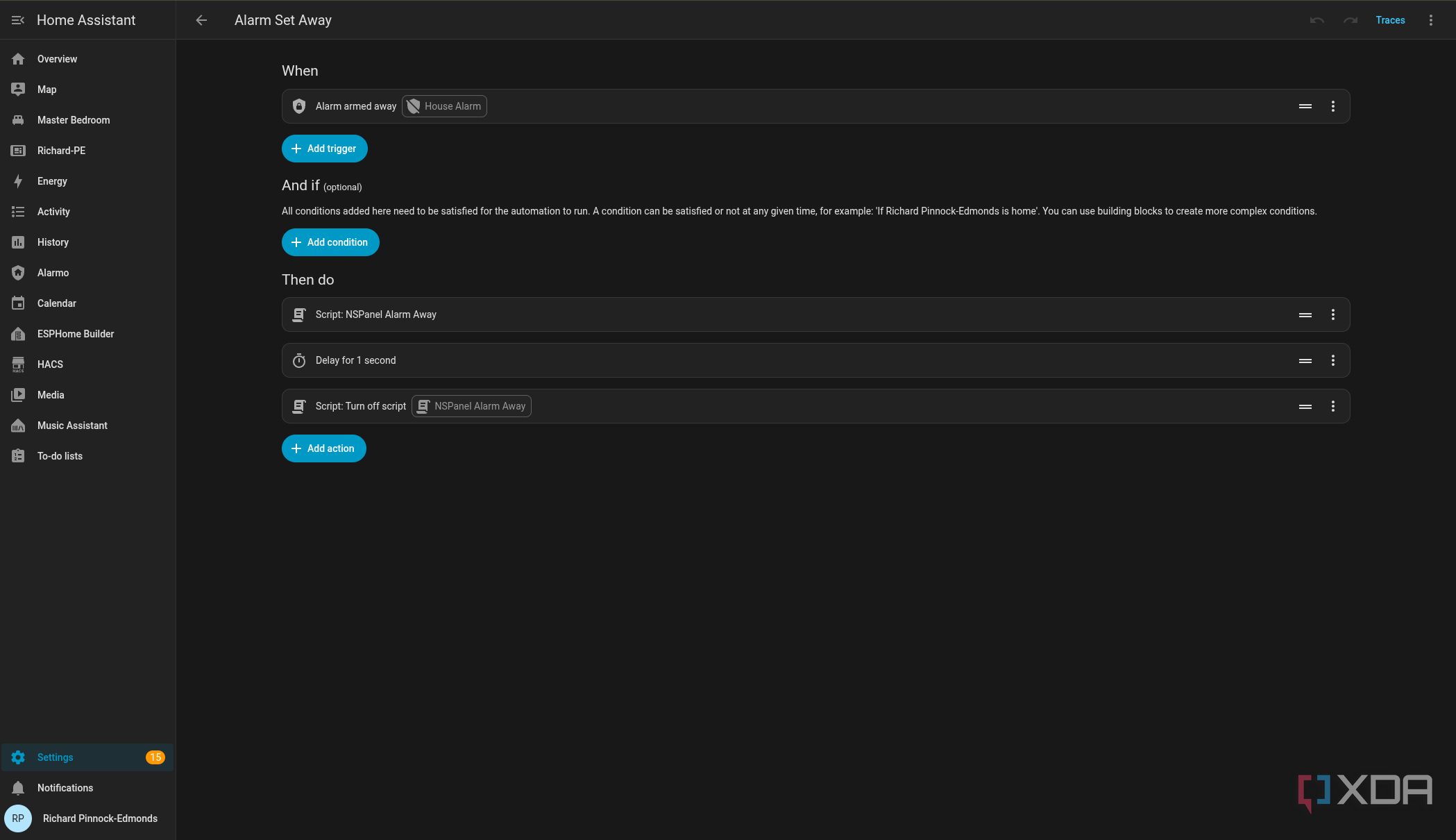This screenshot has width=1456, height=840.
Task: Expand the Script: Turn off script action
Action: point(815,406)
